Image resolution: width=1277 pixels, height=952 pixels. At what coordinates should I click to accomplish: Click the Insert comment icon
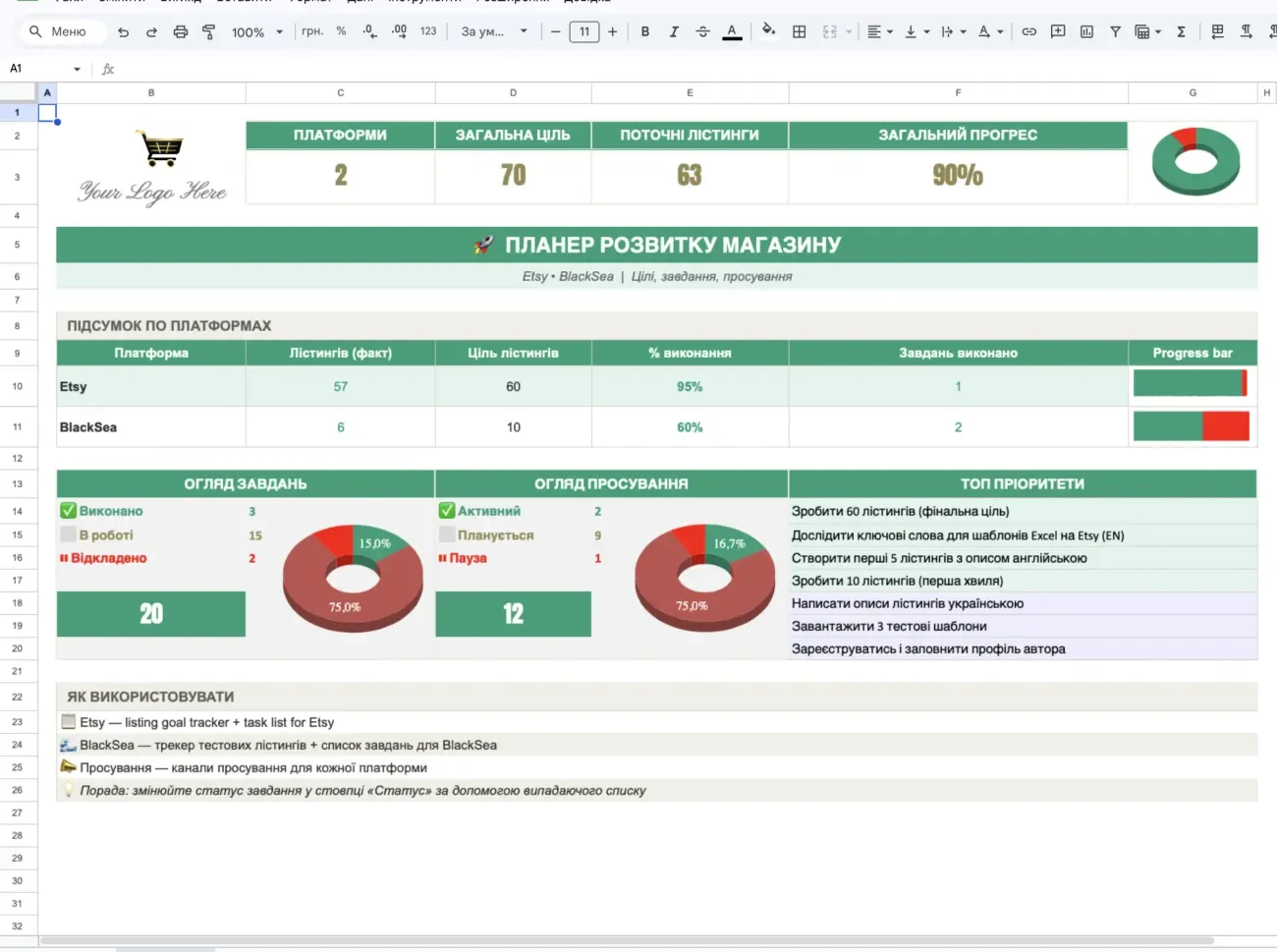tap(1058, 31)
